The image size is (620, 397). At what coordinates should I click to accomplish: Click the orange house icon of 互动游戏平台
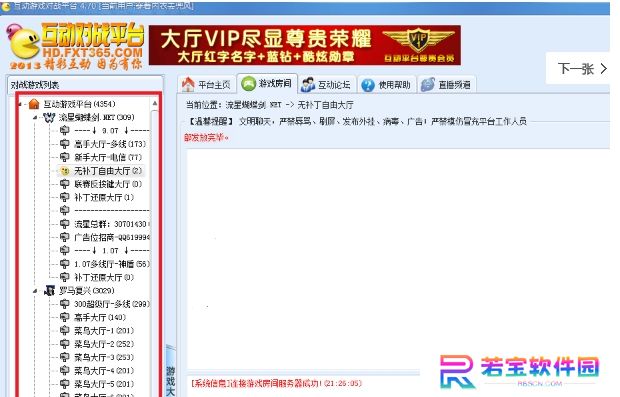[34, 104]
